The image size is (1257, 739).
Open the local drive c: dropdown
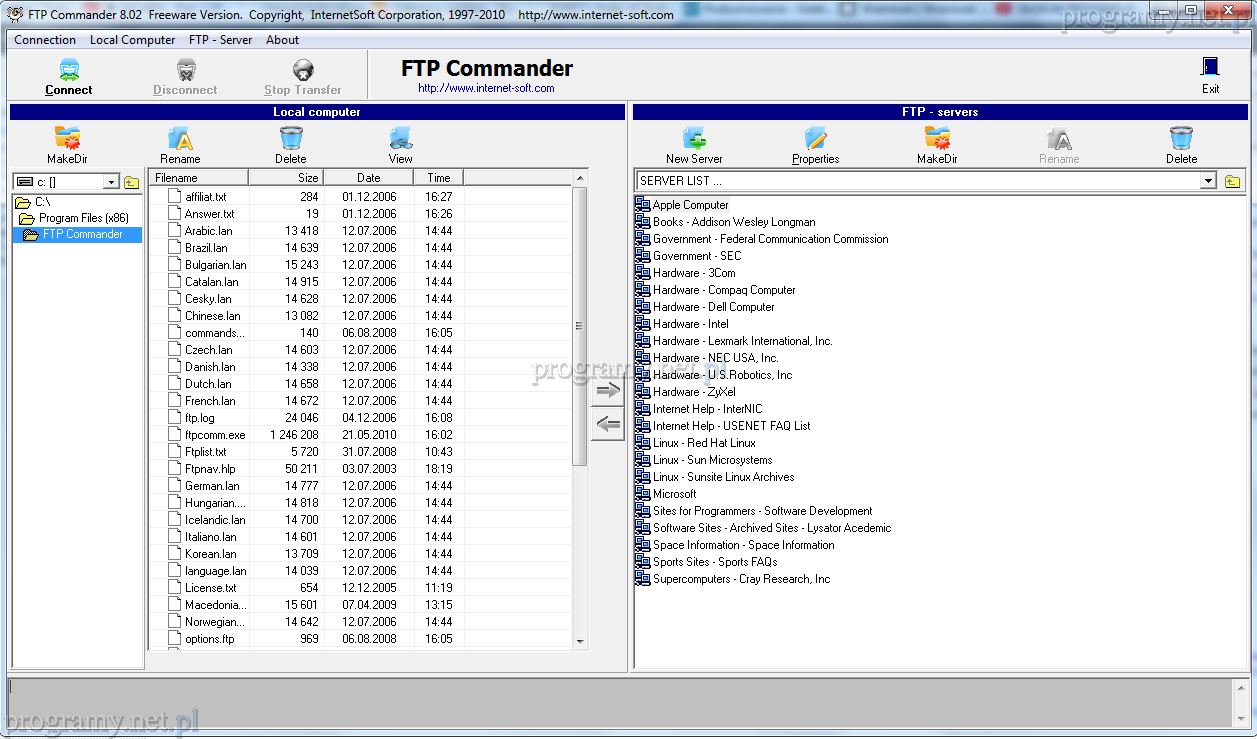(110, 182)
